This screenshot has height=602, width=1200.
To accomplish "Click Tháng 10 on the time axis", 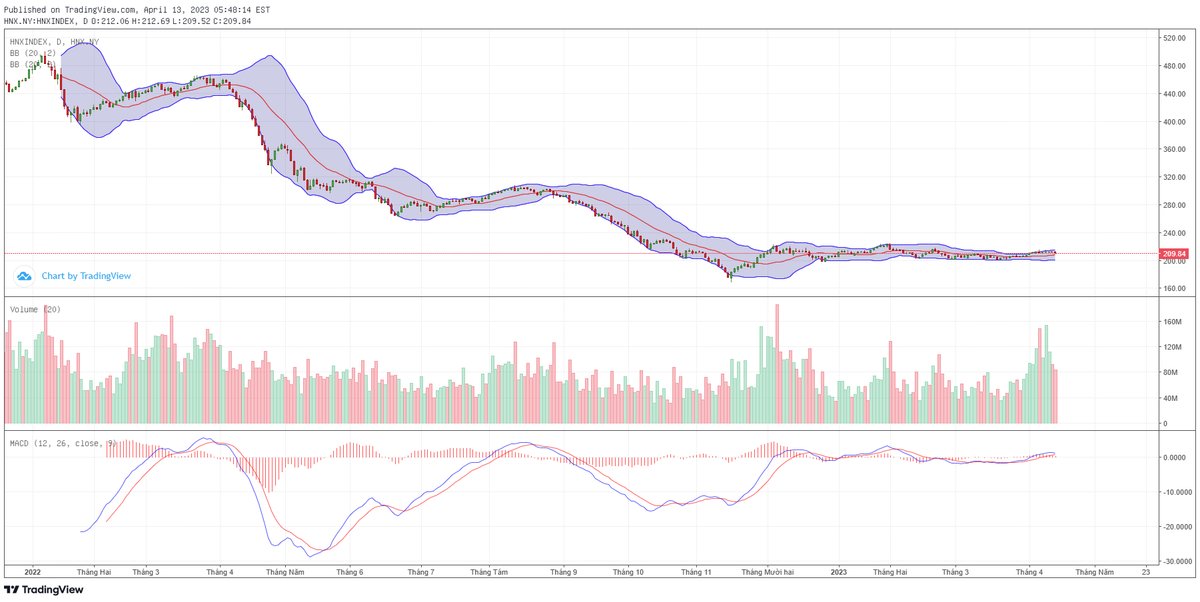I will coord(628,573).
